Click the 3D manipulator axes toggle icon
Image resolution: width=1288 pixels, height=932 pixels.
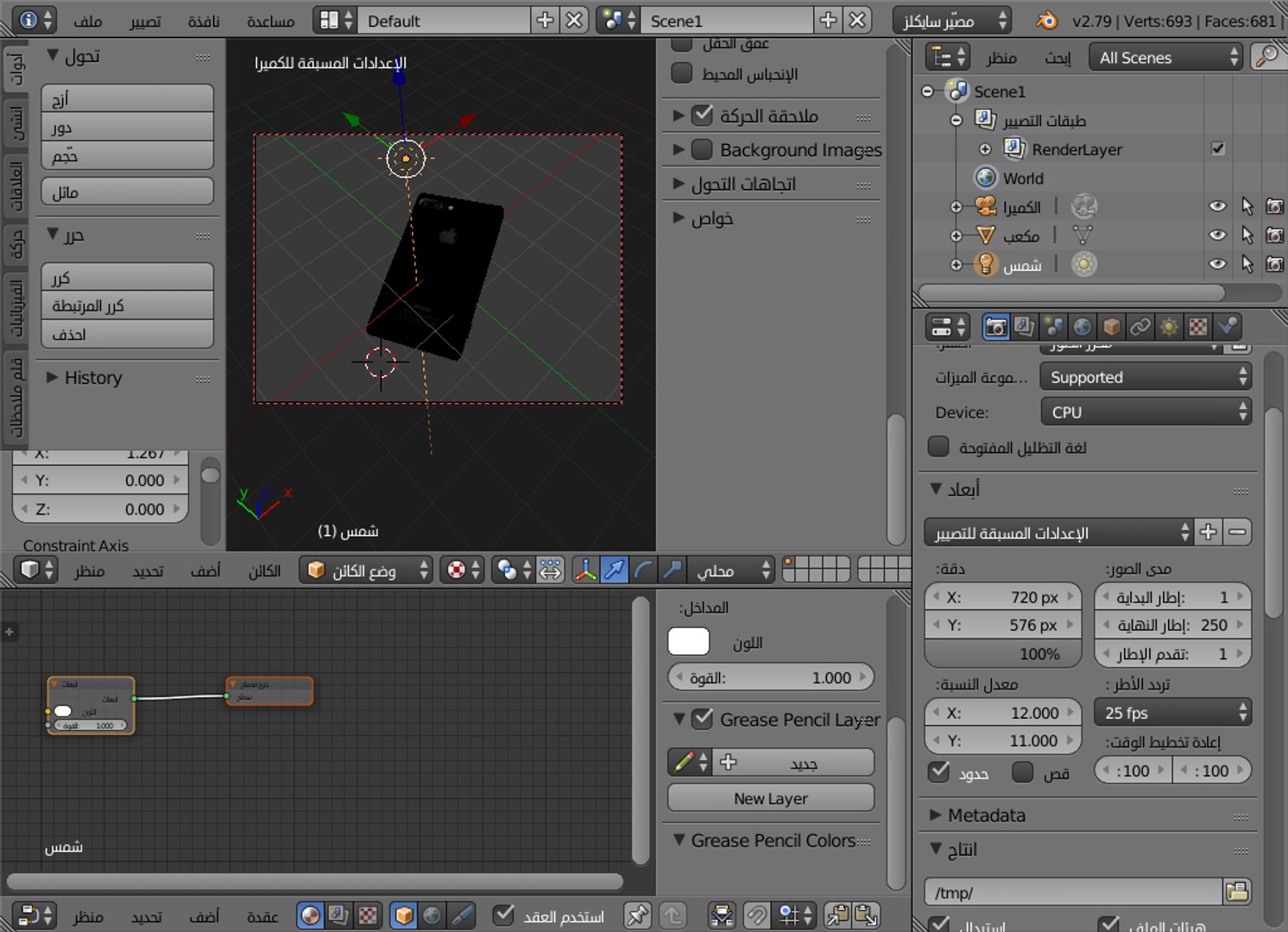pyautogui.click(x=586, y=570)
